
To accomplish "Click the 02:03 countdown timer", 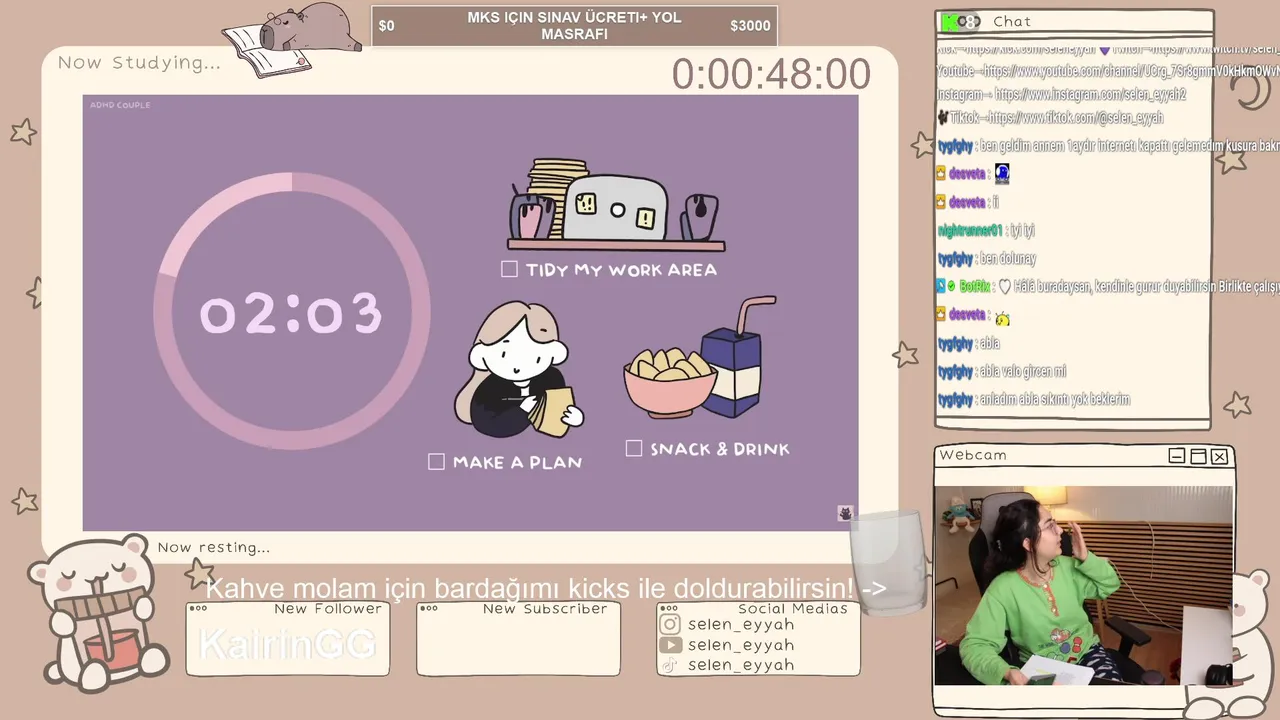I will 291,313.
